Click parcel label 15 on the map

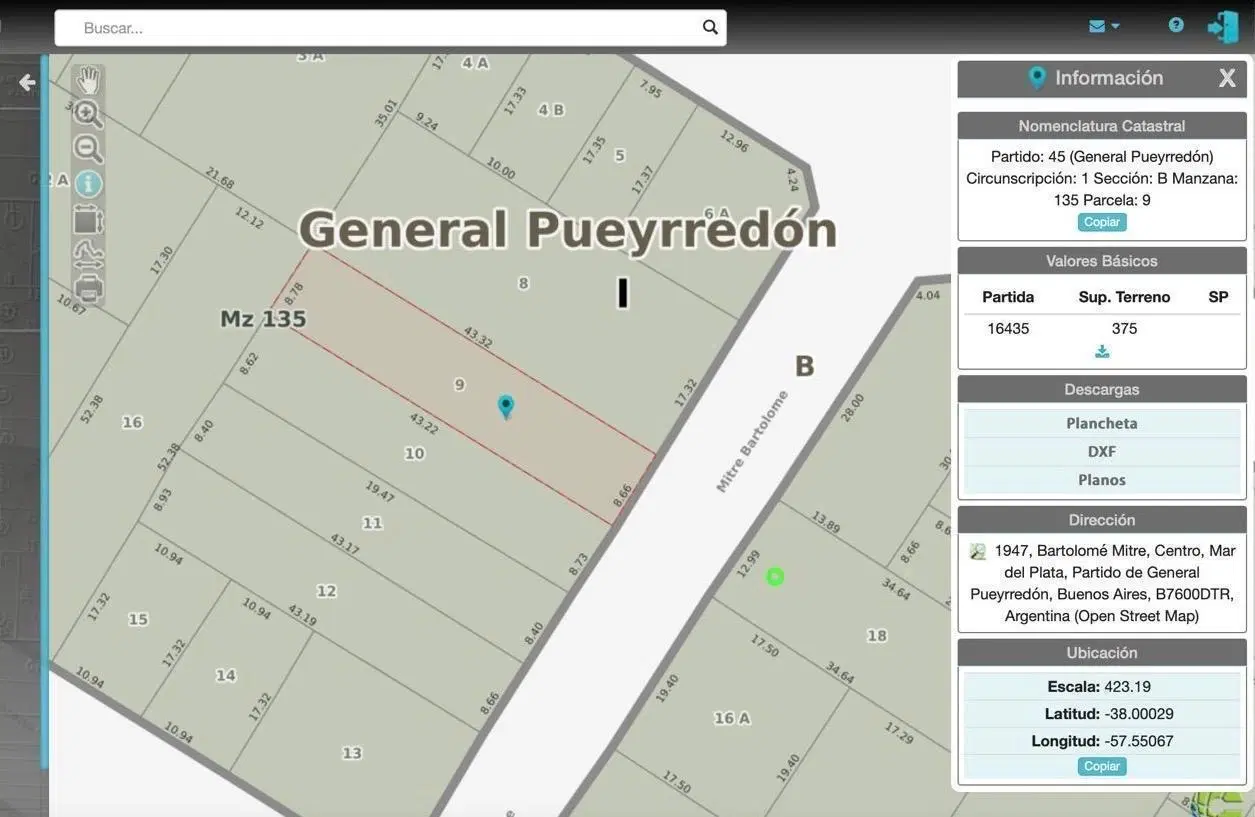click(138, 619)
